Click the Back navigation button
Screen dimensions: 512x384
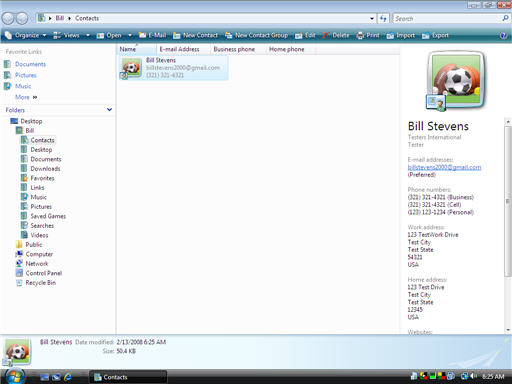[x=8, y=18]
